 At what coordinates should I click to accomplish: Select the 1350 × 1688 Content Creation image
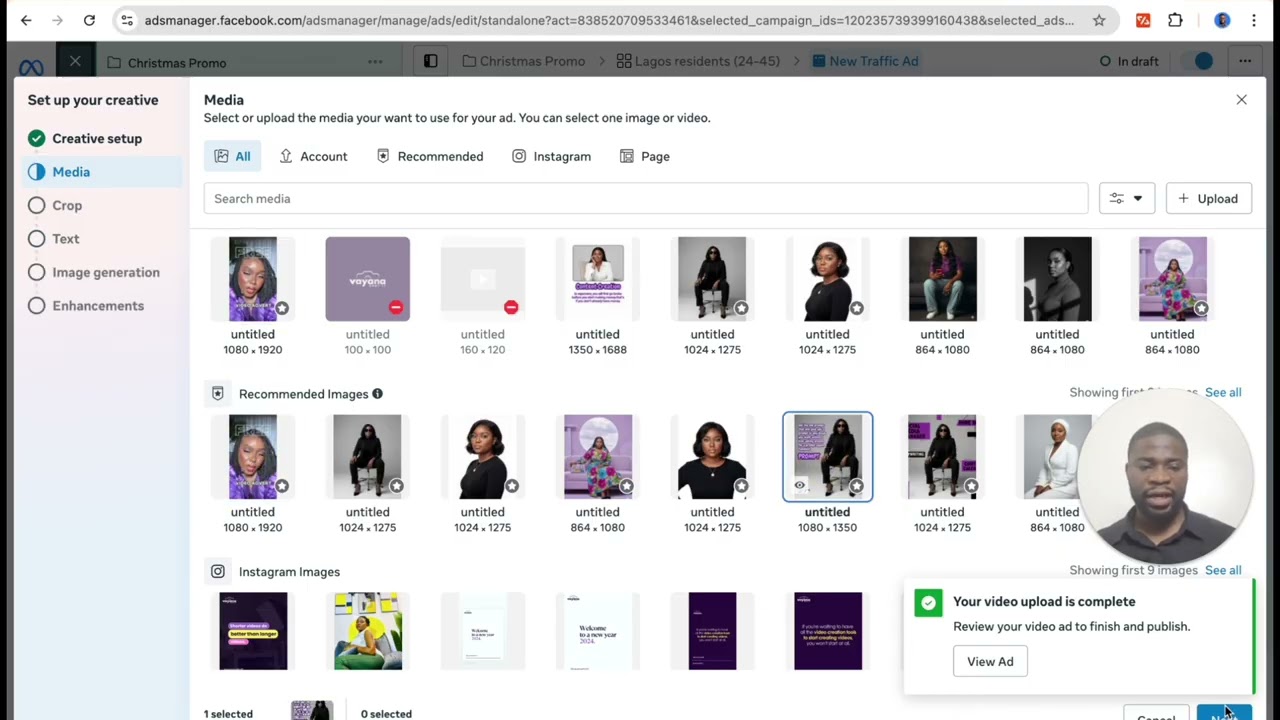(597, 279)
